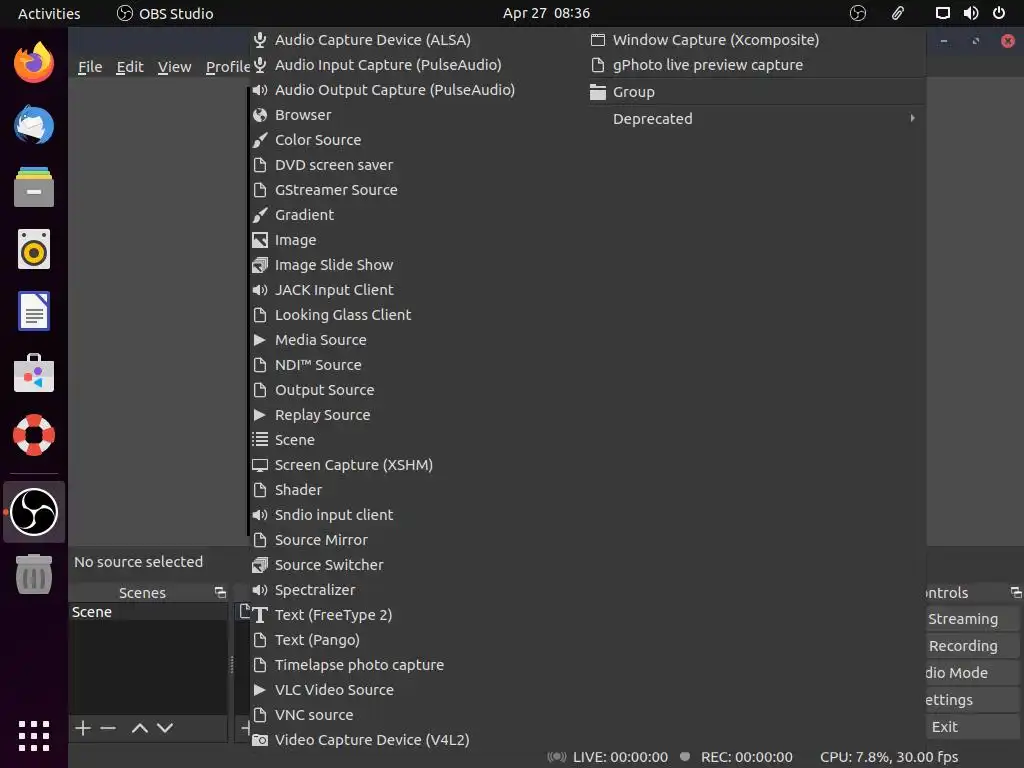Open Activities overview

tap(49, 13)
